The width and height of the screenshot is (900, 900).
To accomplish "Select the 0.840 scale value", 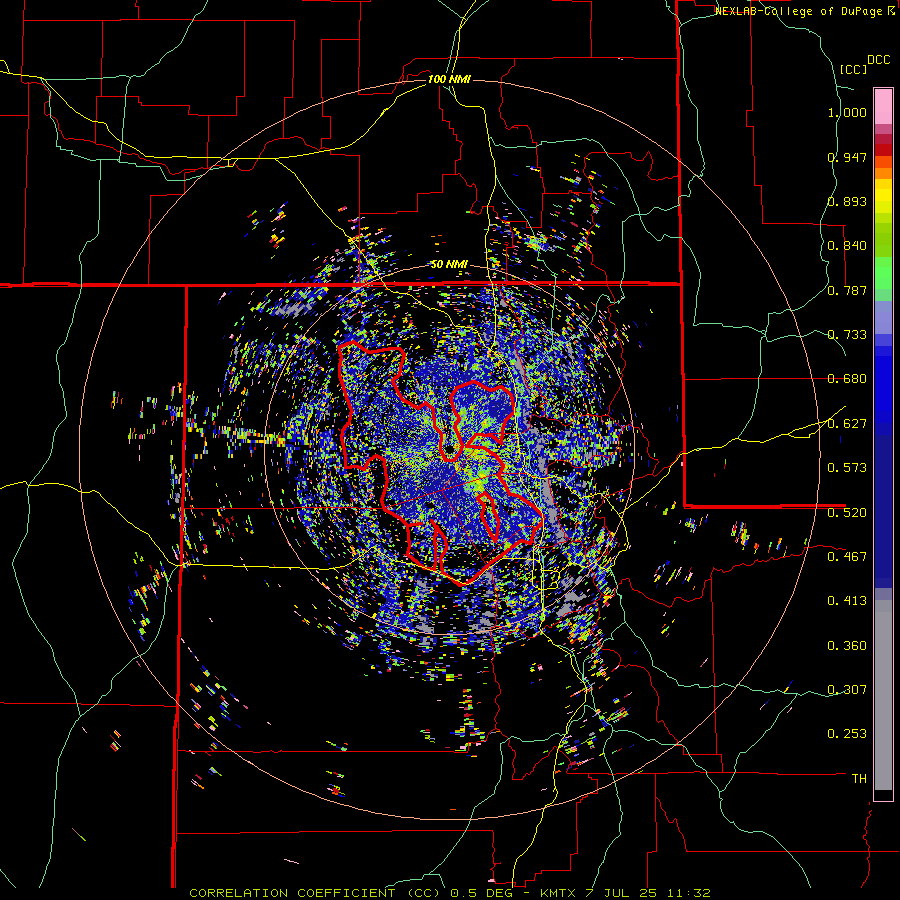I will click(847, 246).
